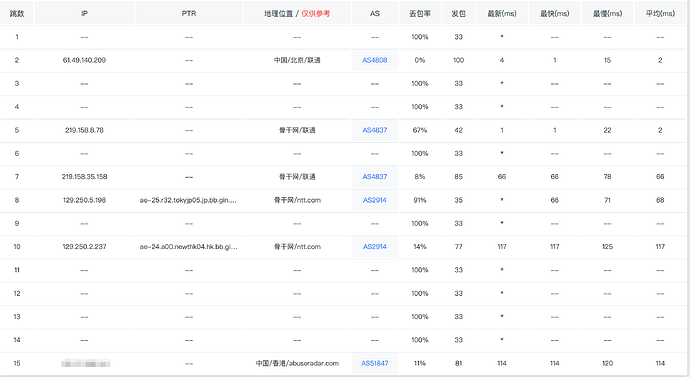The width and height of the screenshot is (690, 377).
Task: Click hop number 12 cell
Action: [x=17, y=293]
